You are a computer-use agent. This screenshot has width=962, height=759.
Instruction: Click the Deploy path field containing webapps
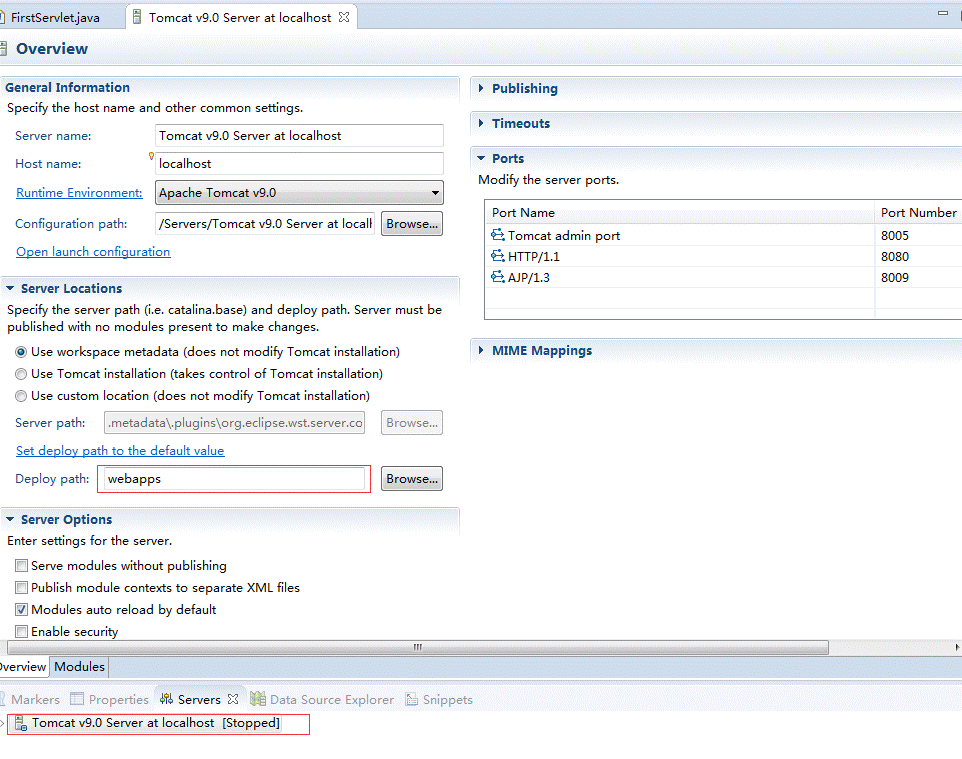click(x=235, y=479)
